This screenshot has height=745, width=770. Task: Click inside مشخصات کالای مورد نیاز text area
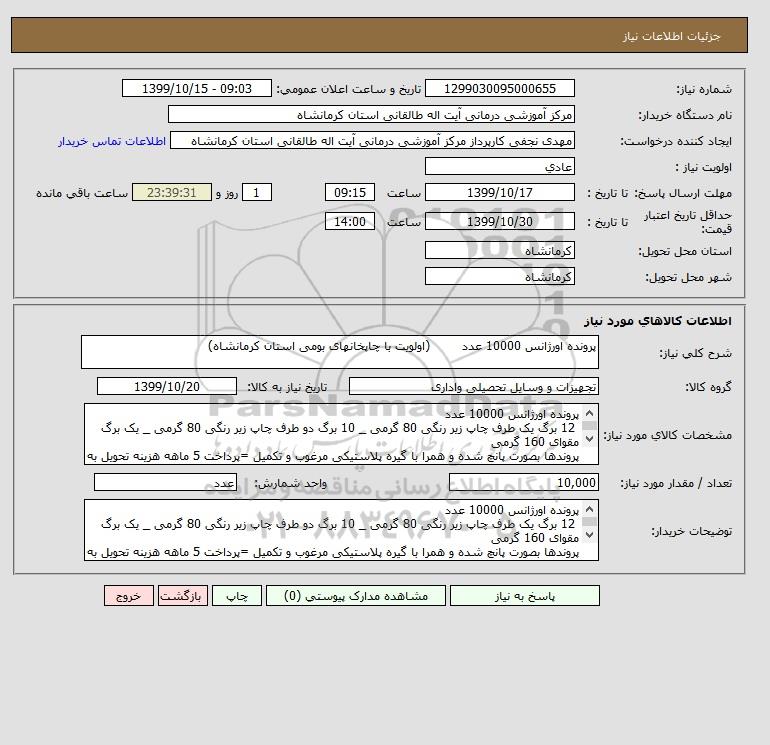pyautogui.click(x=334, y=434)
